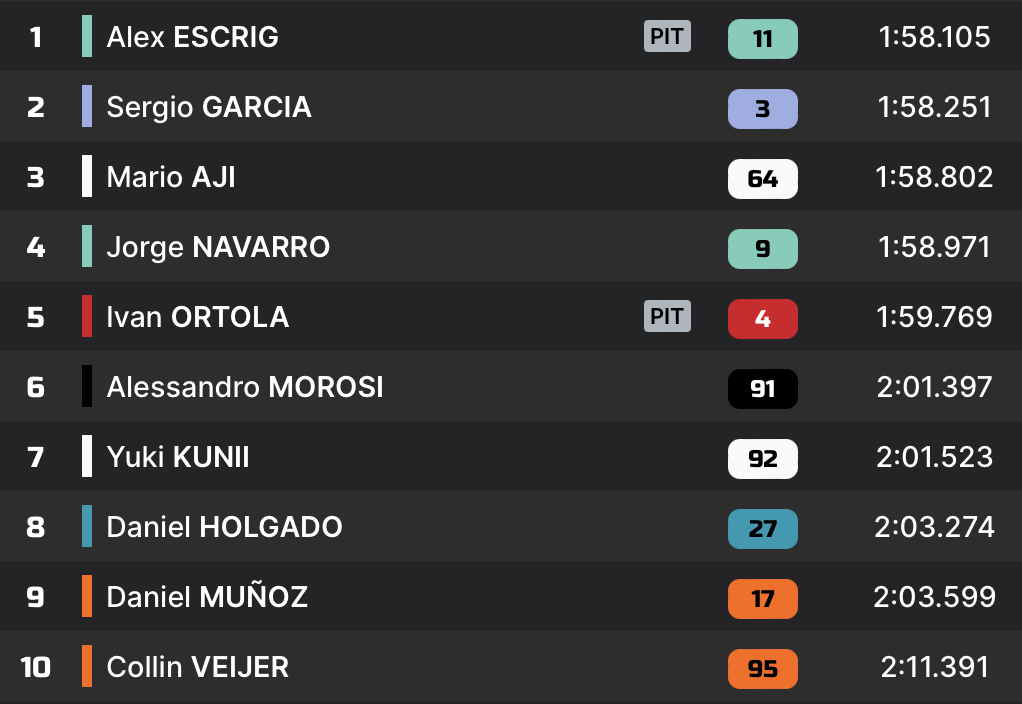1022x704 pixels.
Task: Click the orange number 95 badge
Action: pos(762,669)
